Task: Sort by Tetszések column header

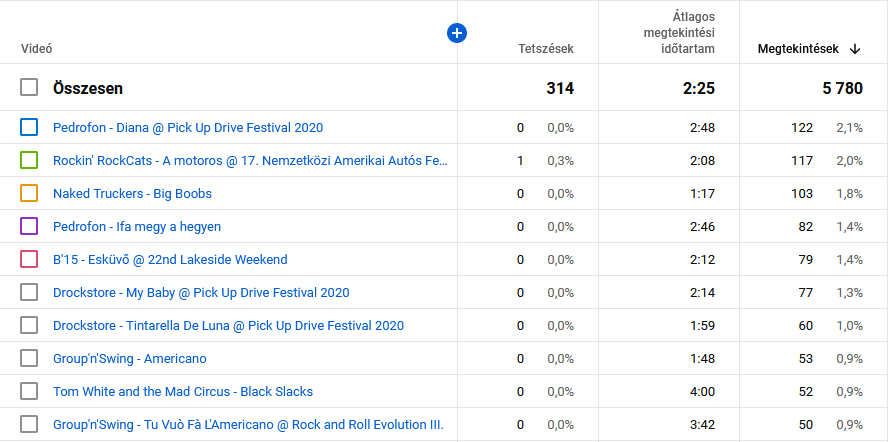Action: [545, 48]
